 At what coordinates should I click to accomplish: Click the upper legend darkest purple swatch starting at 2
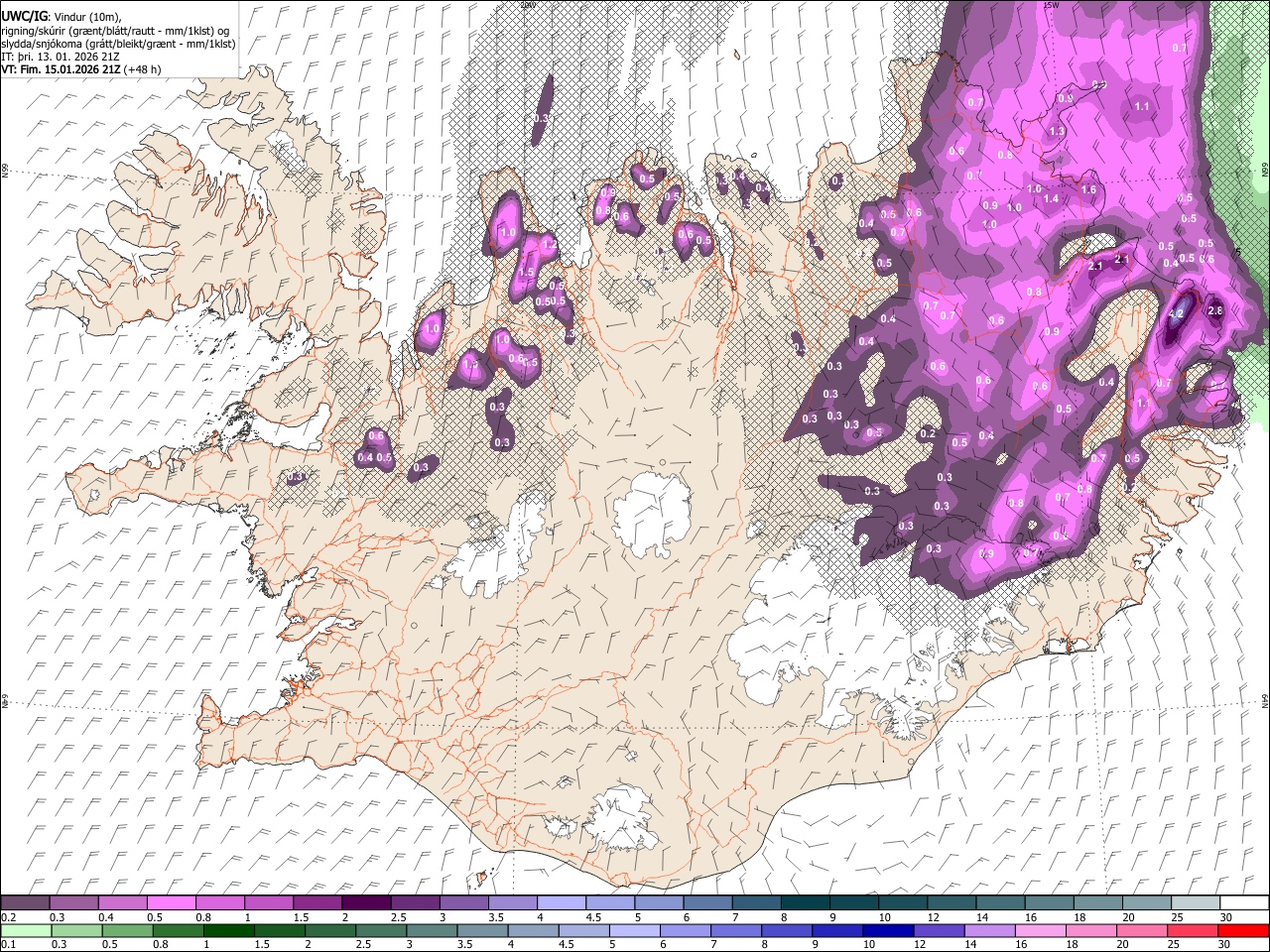[366, 903]
